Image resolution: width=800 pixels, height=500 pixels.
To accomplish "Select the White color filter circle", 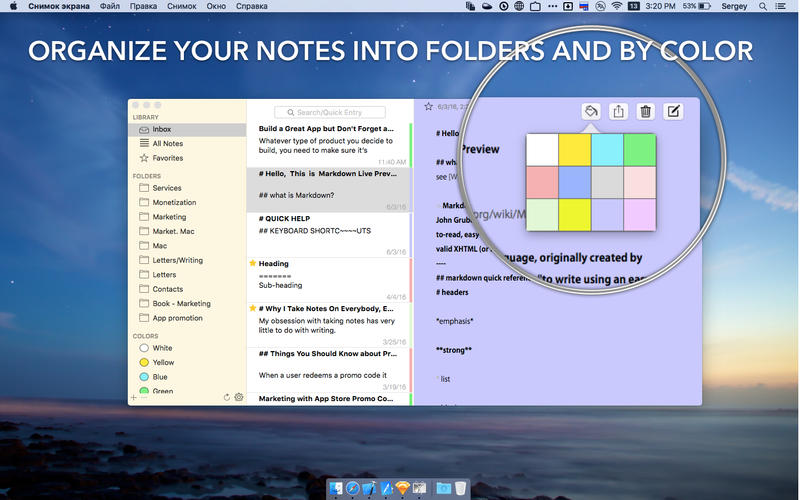I will [x=144, y=348].
